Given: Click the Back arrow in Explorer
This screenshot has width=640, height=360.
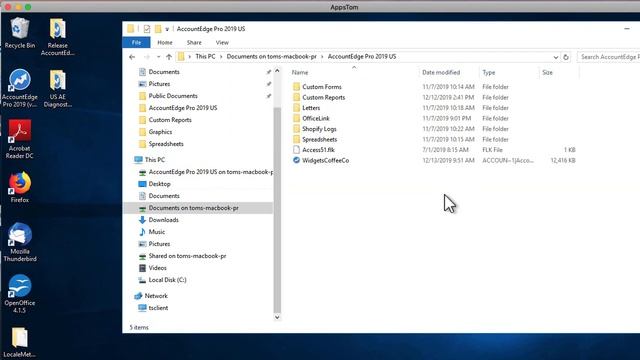Looking at the screenshot, I should tap(132, 57).
